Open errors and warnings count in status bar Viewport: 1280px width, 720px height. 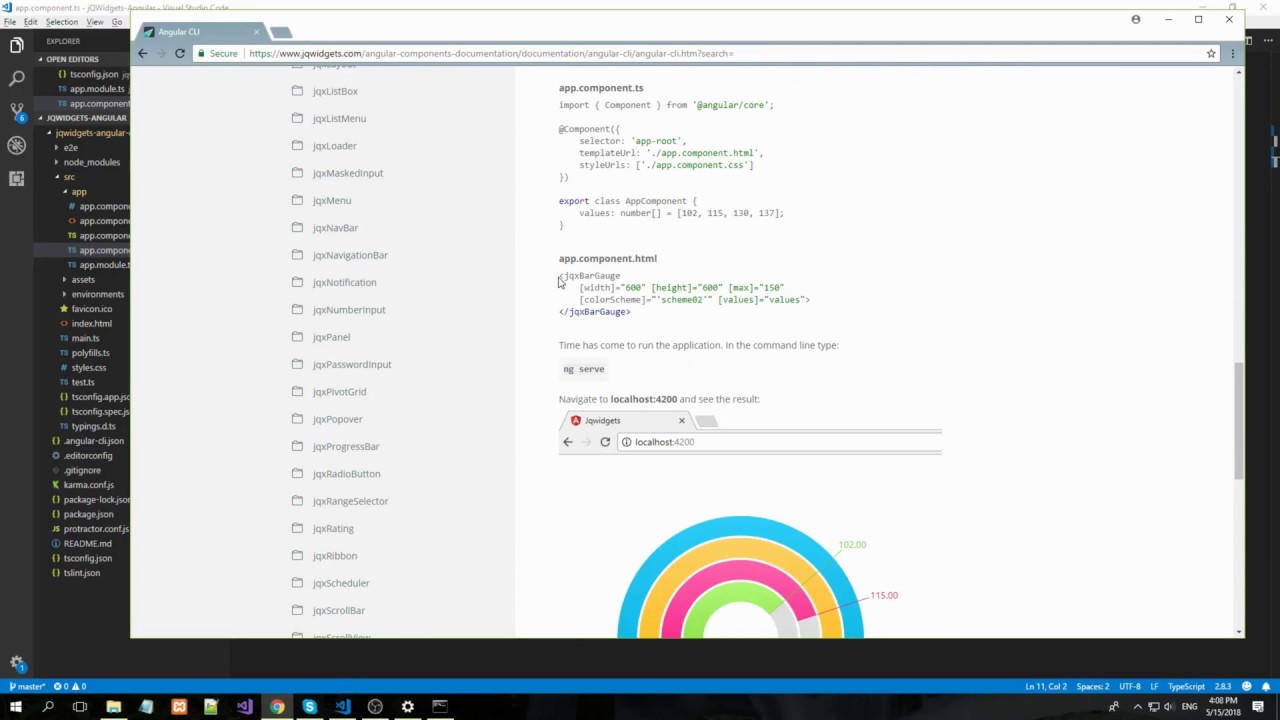point(70,686)
